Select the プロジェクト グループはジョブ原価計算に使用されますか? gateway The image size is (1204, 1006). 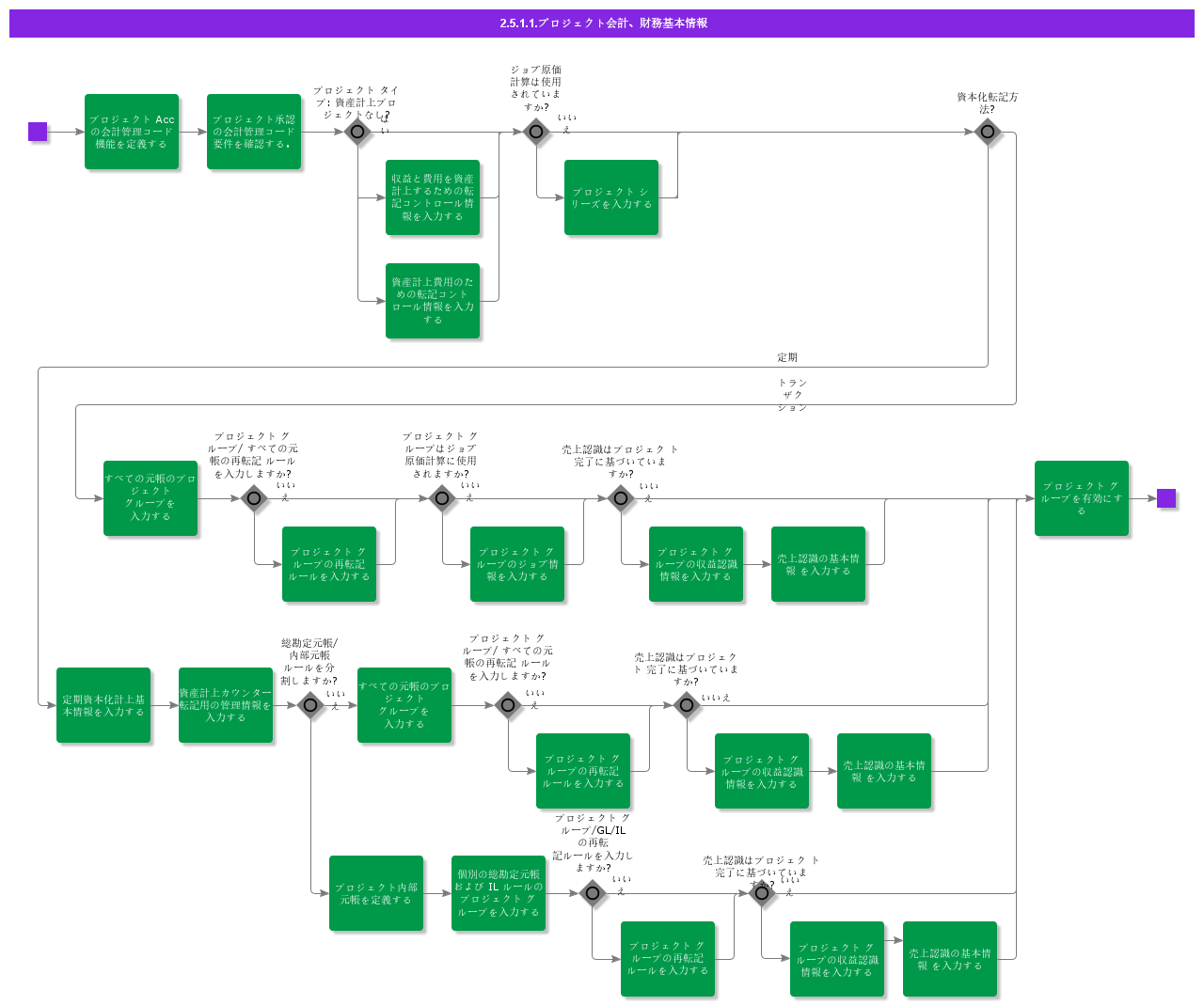442,498
